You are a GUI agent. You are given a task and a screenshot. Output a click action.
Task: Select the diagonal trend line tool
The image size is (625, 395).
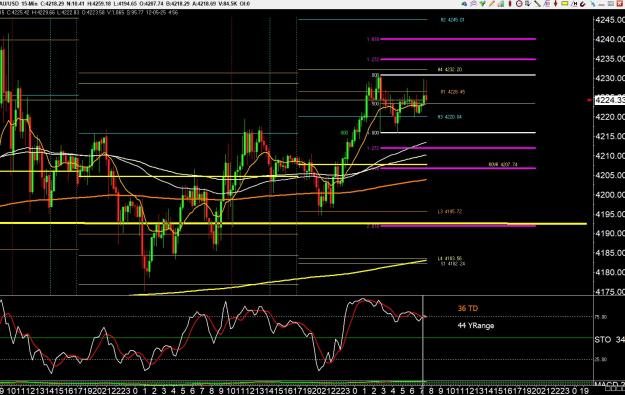(537, 4)
